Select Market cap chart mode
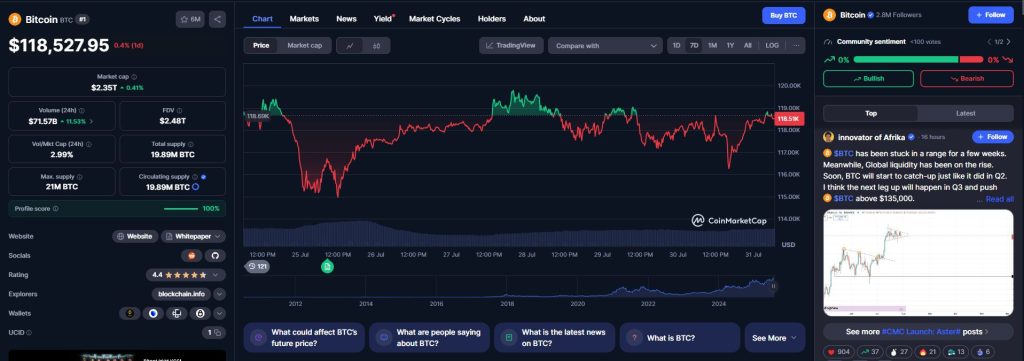This screenshot has width=1024, height=361. (304, 46)
